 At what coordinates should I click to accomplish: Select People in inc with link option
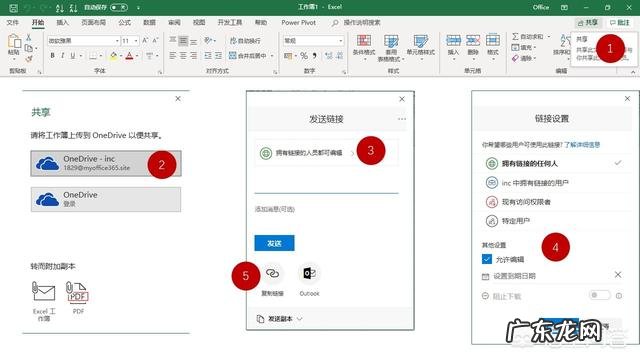click(553, 183)
